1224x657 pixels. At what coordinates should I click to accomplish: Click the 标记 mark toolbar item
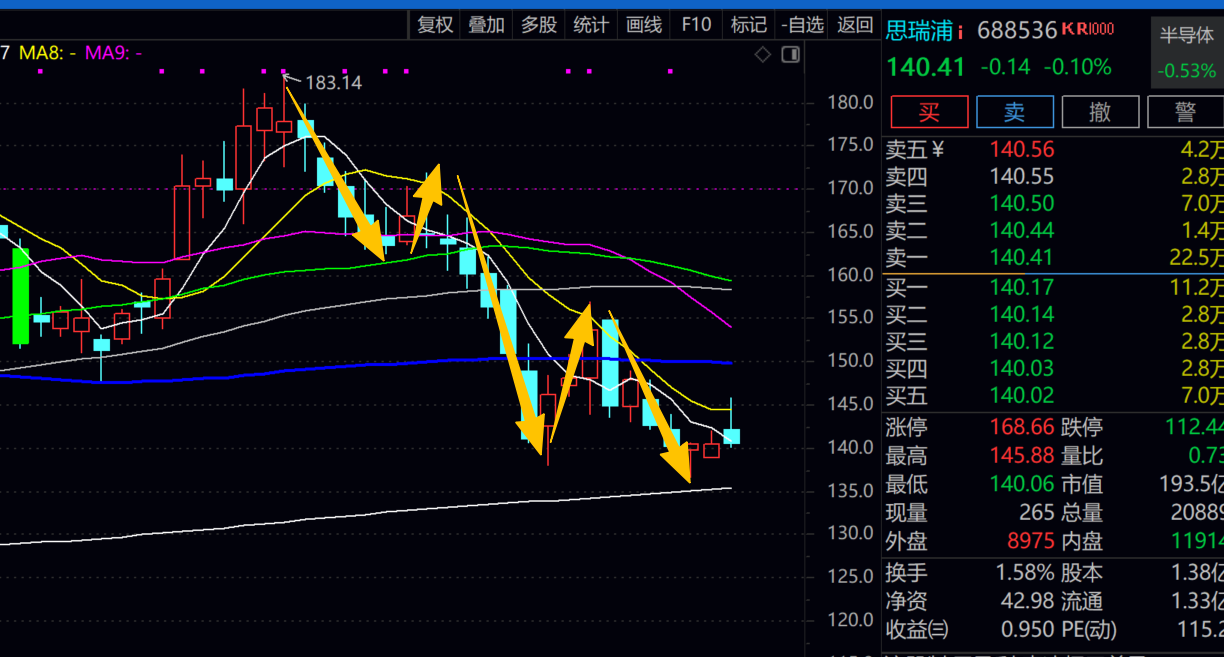748,25
